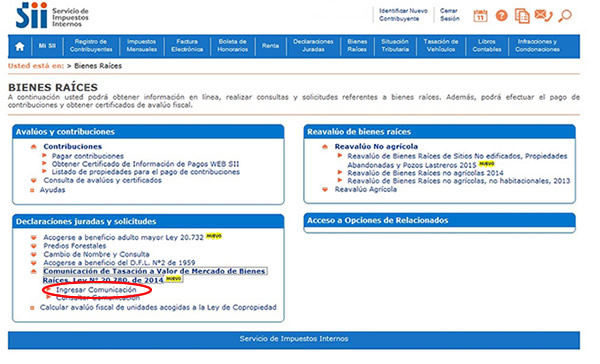Click Bienes Raíces in the breadcrumb
This screenshot has height=364, width=600.
tap(98, 66)
